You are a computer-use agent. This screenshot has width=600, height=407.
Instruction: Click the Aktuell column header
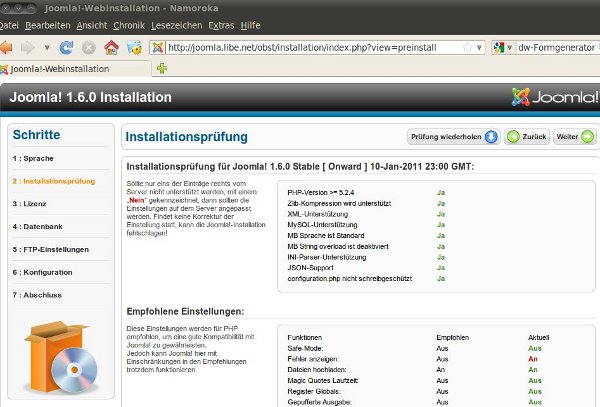point(538,337)
